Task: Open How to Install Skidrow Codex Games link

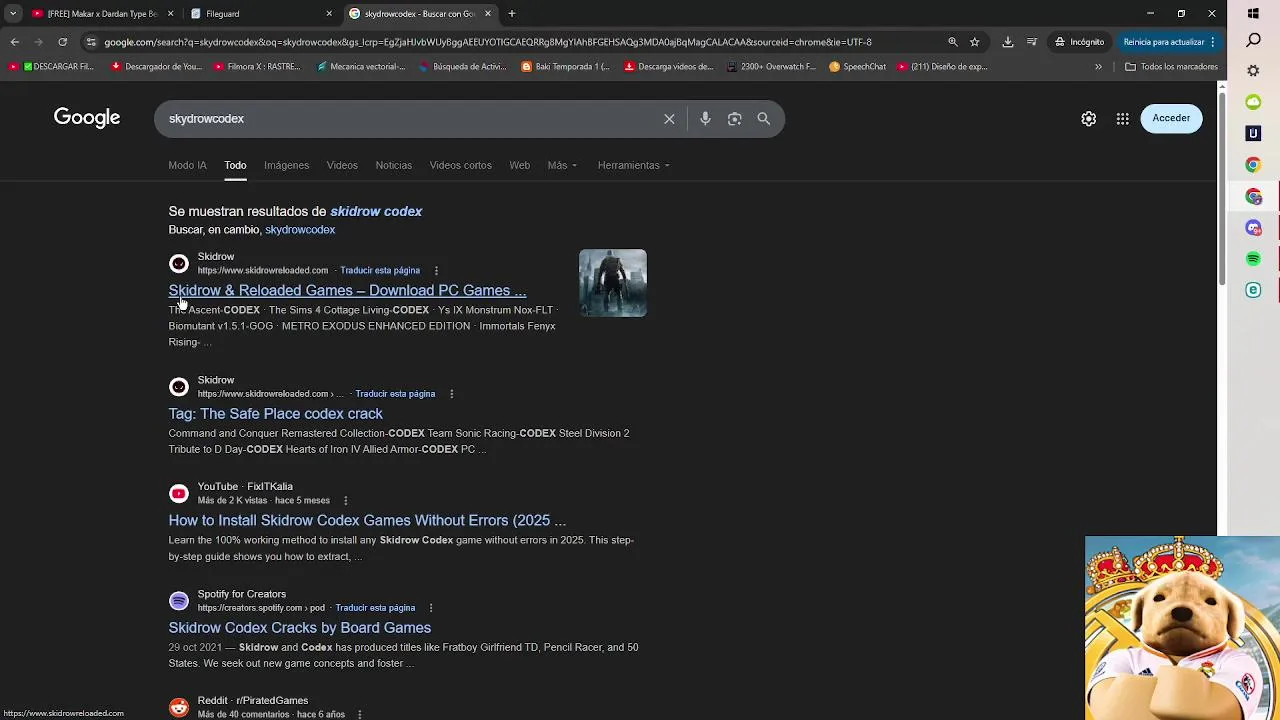Action: click(x=367, y=520)
